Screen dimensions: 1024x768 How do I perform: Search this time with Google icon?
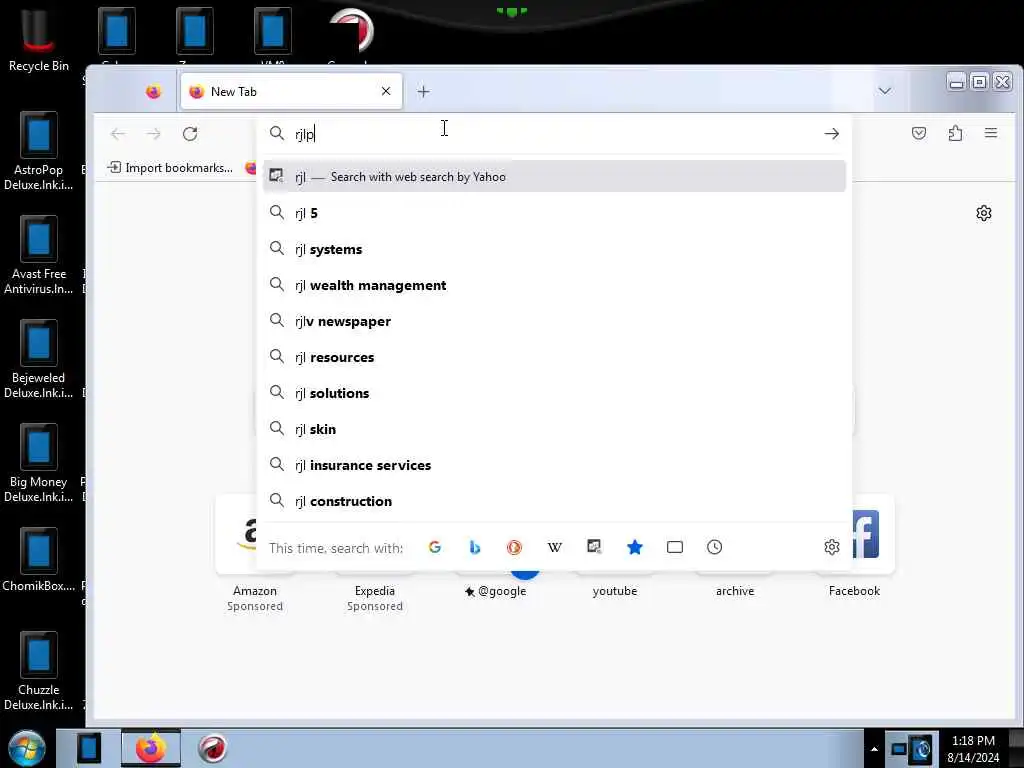point(435,547)
